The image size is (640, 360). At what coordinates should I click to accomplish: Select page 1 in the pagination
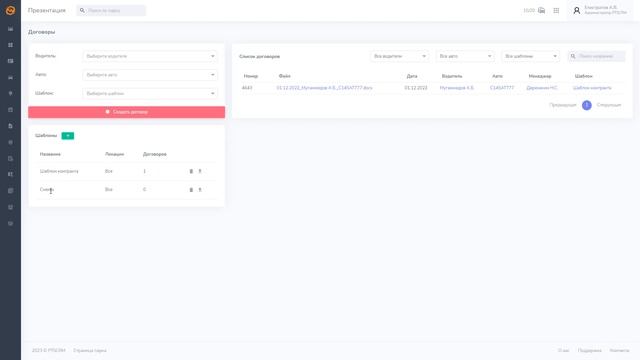click(587, 105)
